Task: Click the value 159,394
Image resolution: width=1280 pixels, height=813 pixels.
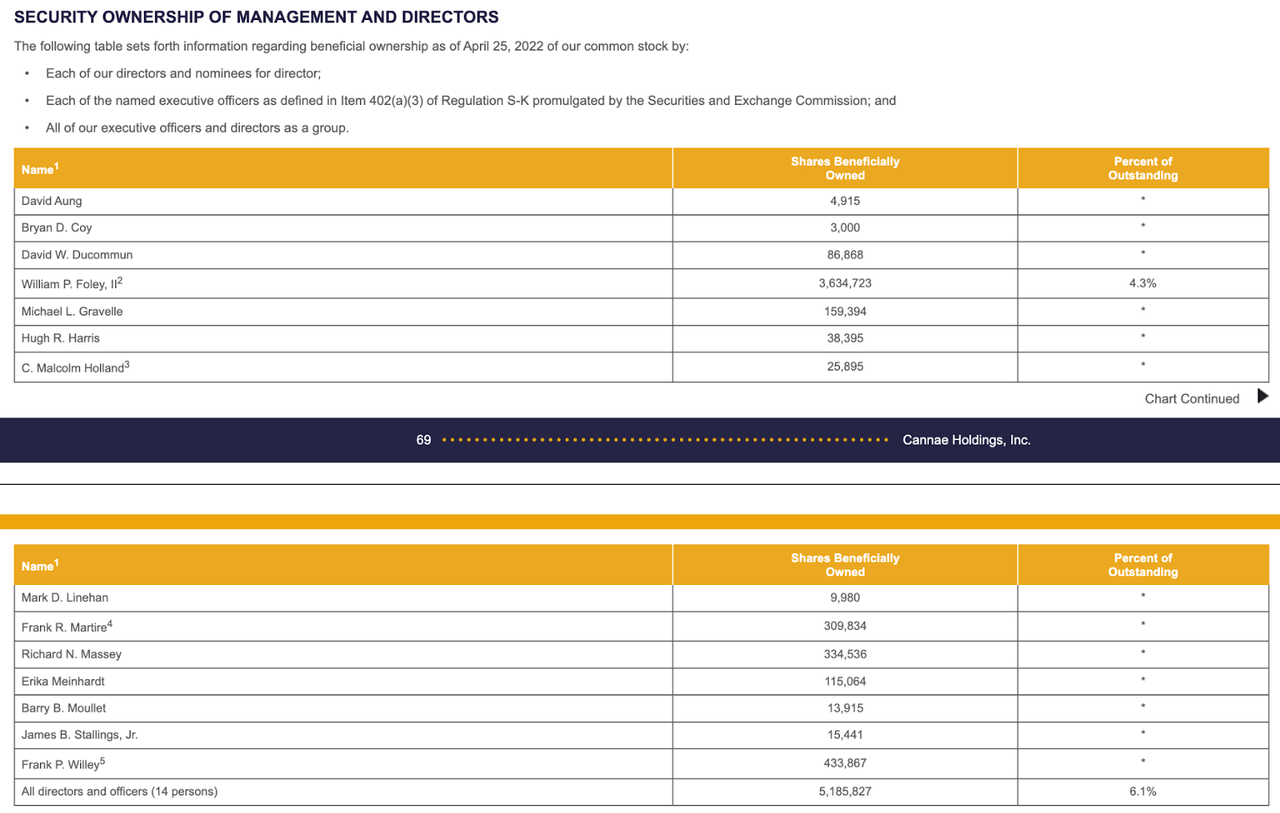Action: (845, 312)
